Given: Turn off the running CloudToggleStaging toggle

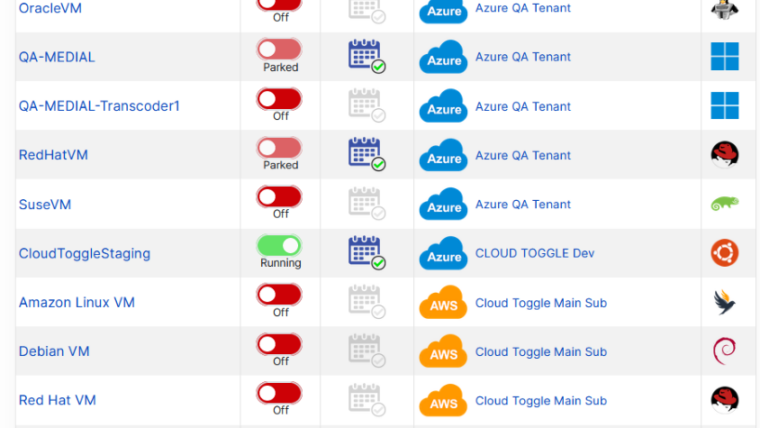Looking at the screenshot, I should (280, 245).
